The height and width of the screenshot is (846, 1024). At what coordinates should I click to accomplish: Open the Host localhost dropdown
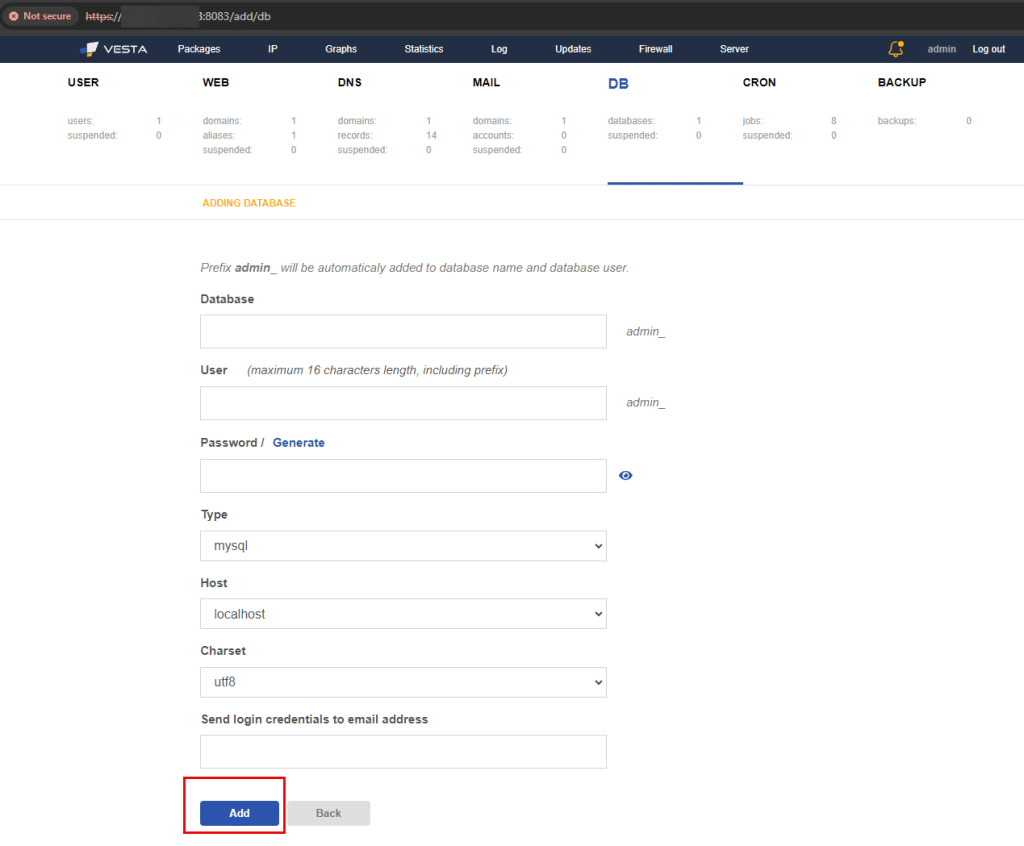(x=403, y=614)
